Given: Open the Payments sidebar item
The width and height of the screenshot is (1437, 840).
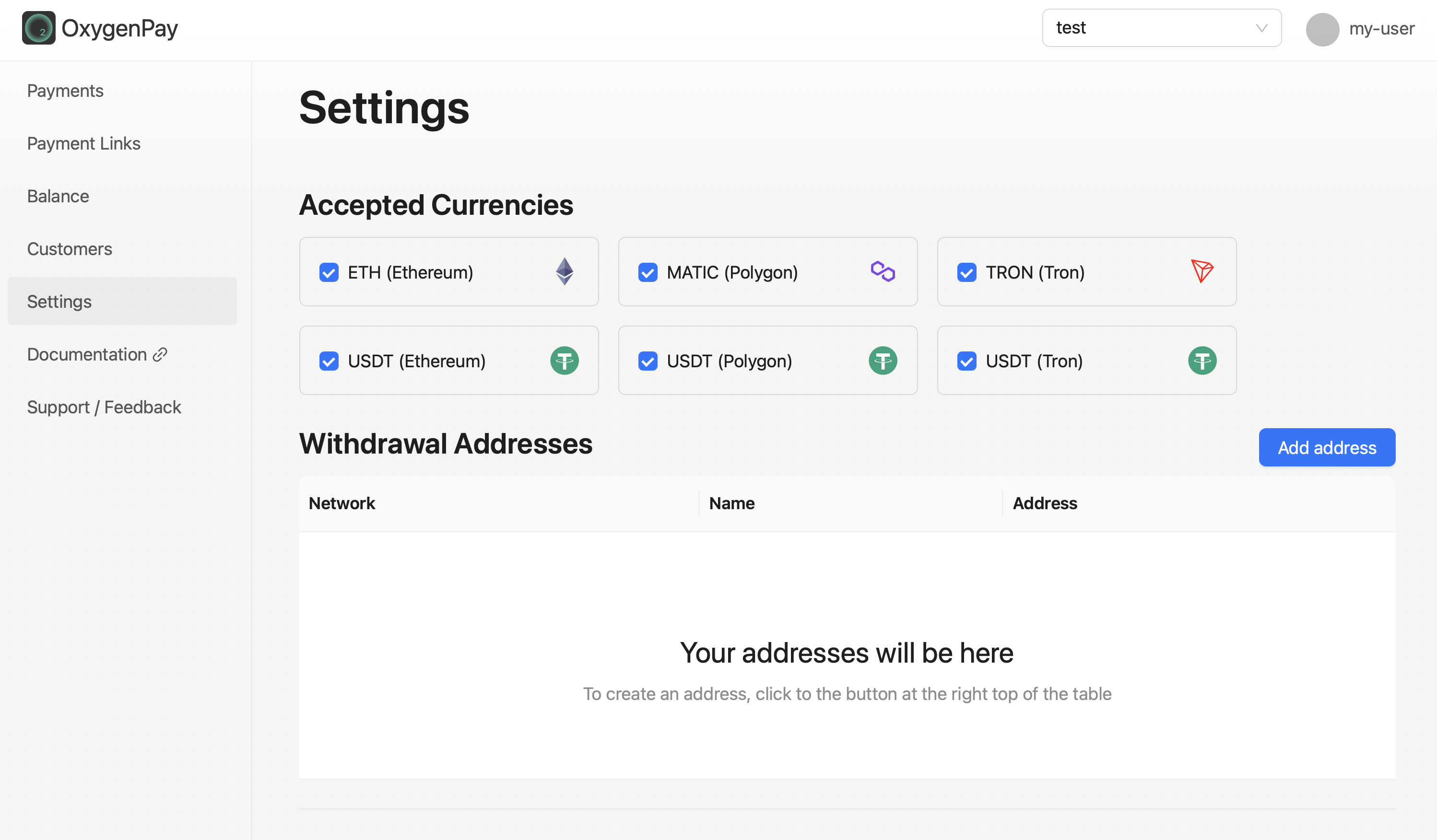Looking at the screenshot, I should 122,91.
